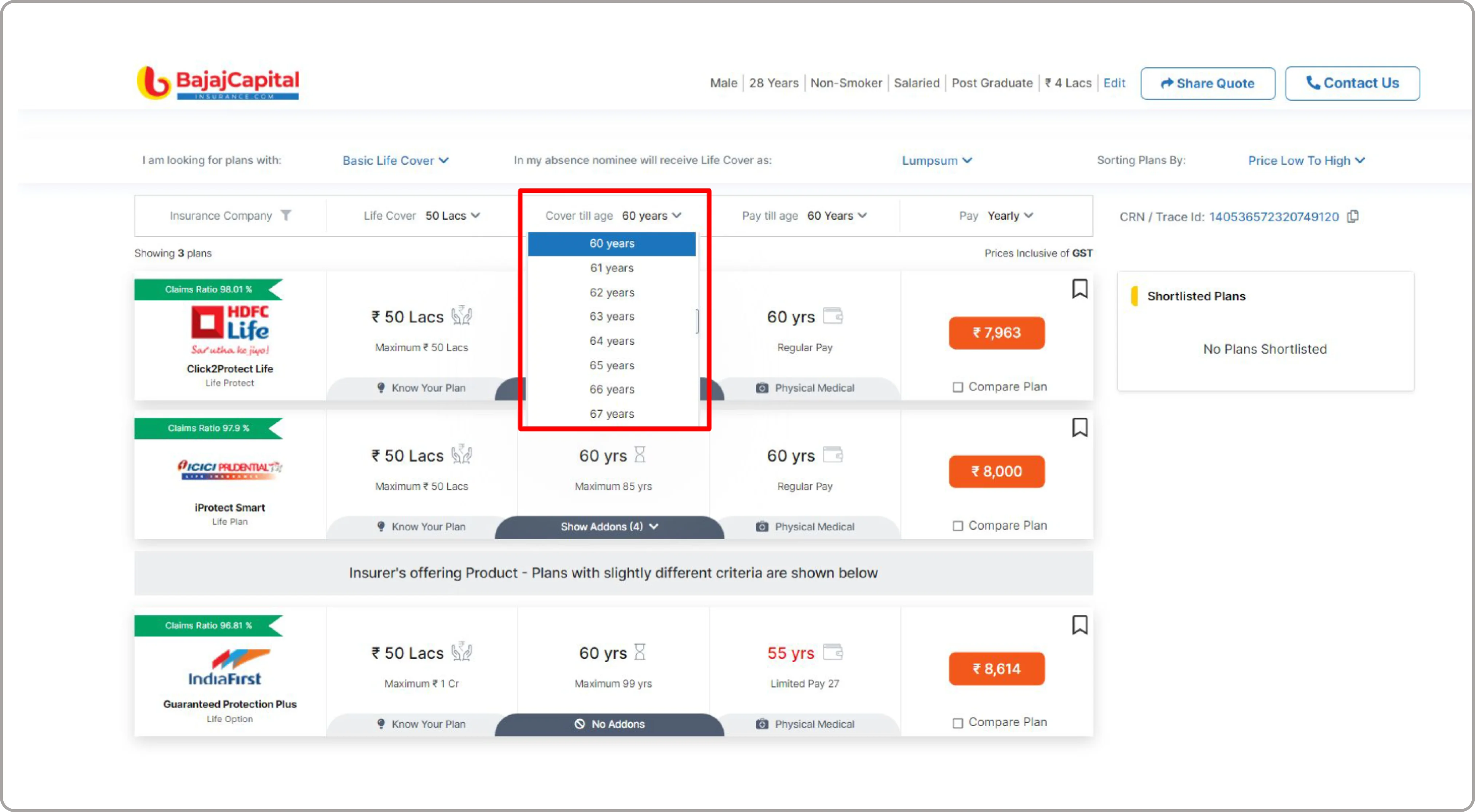Click hourglass icon beside ICICI 60 yrs cover
This screenshot has width=1475, height=812.
tap(640, 454)
